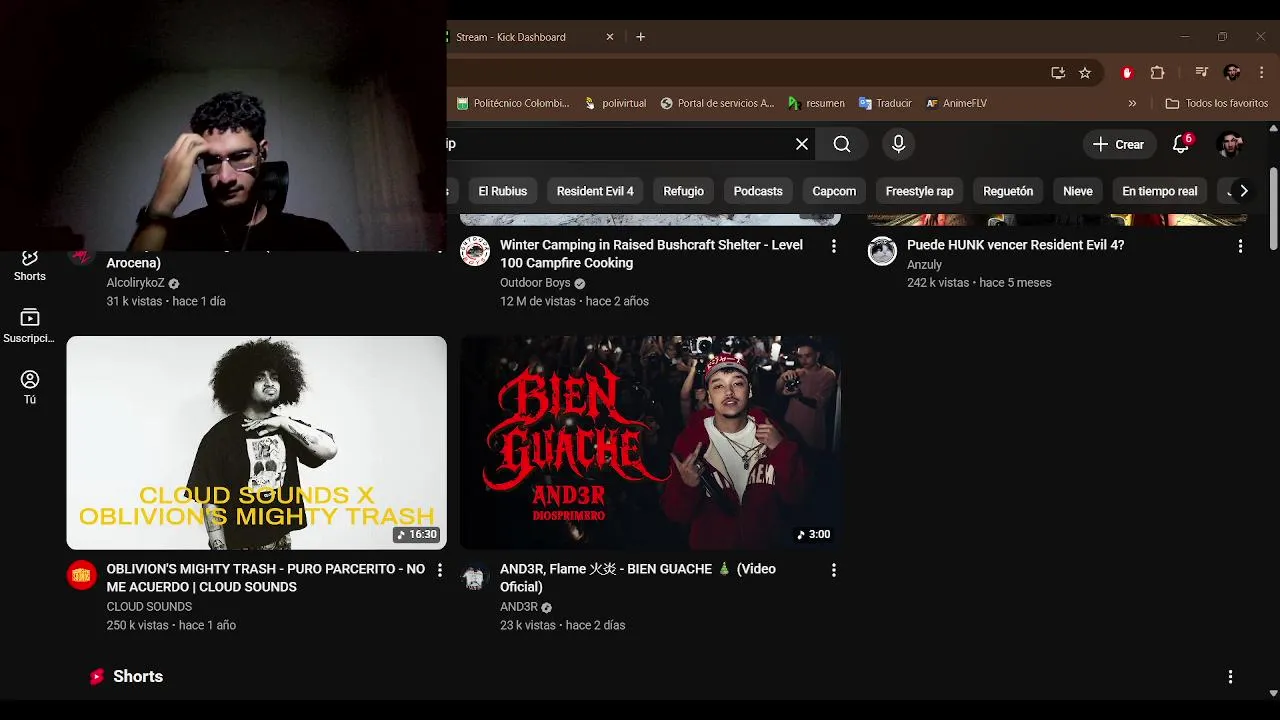Select the Reguetón filter chip
This screenshot has height=720, width=1280.
[1008, 191]
